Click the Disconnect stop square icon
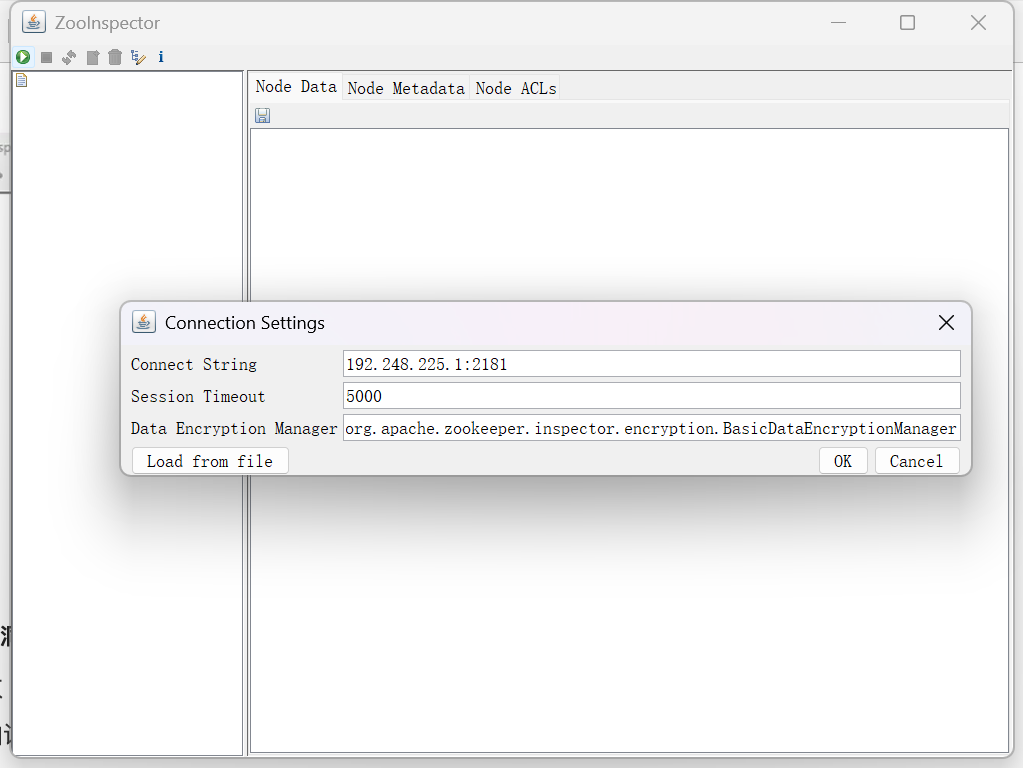 click(x=46, y=57)
